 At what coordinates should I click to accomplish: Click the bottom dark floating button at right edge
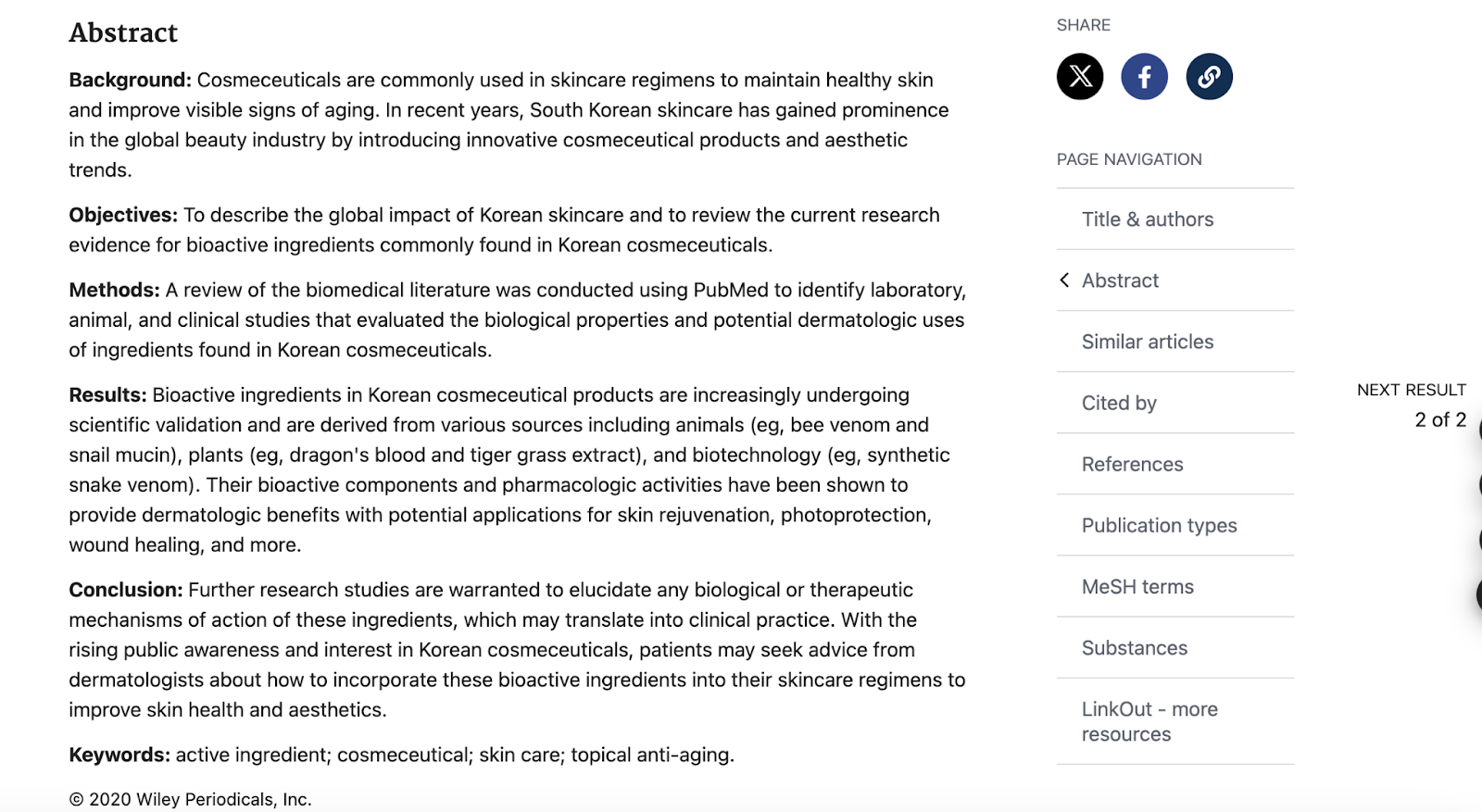1478,594
